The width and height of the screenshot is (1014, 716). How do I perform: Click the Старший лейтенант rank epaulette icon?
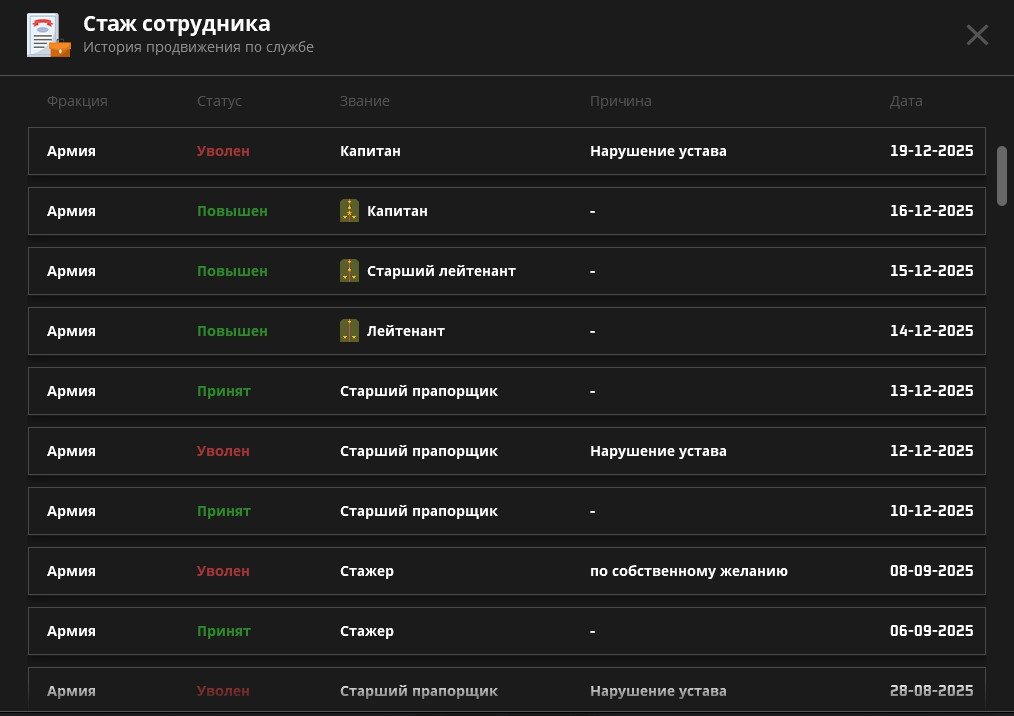click(349, 270)
